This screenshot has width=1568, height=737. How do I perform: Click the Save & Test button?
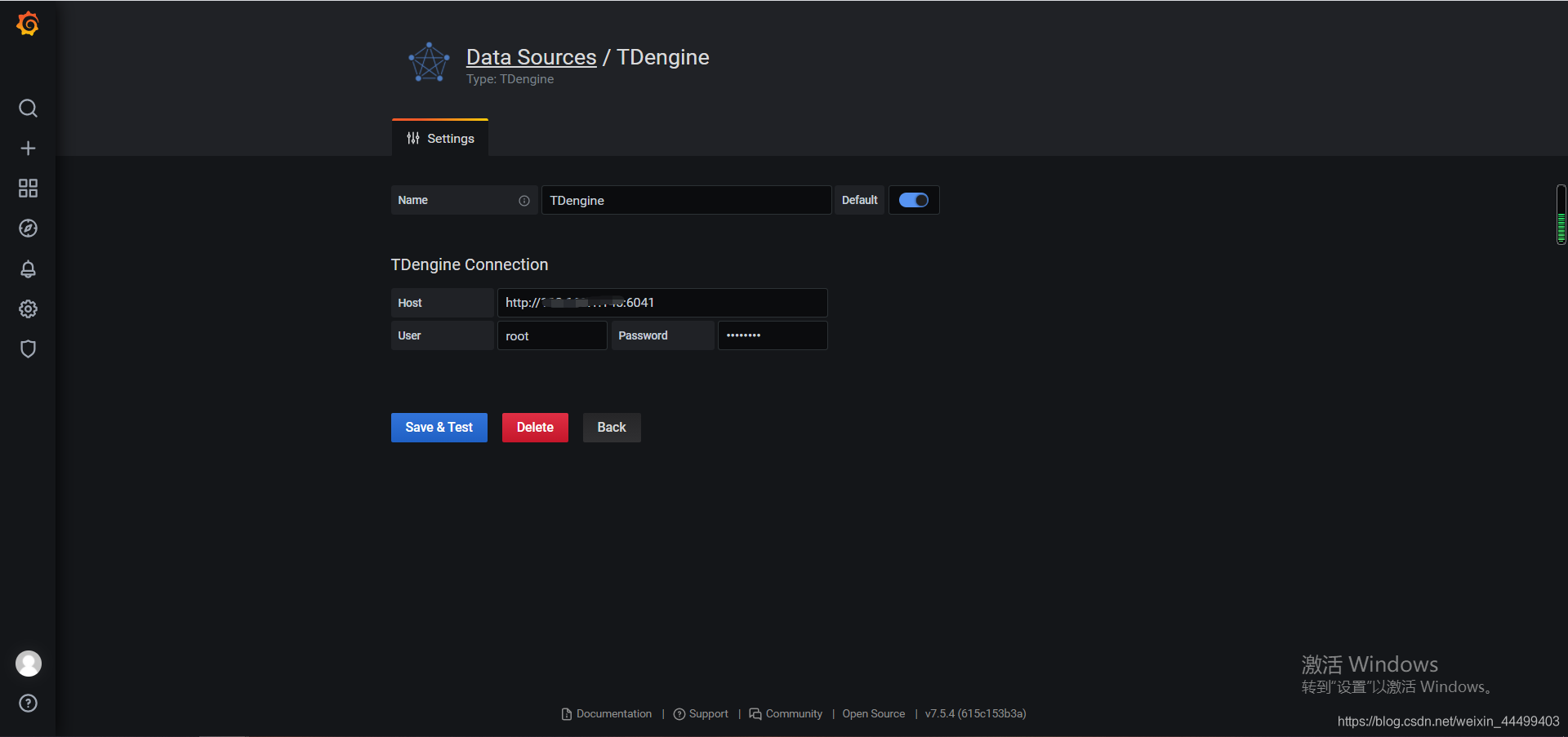coord(439,428)
